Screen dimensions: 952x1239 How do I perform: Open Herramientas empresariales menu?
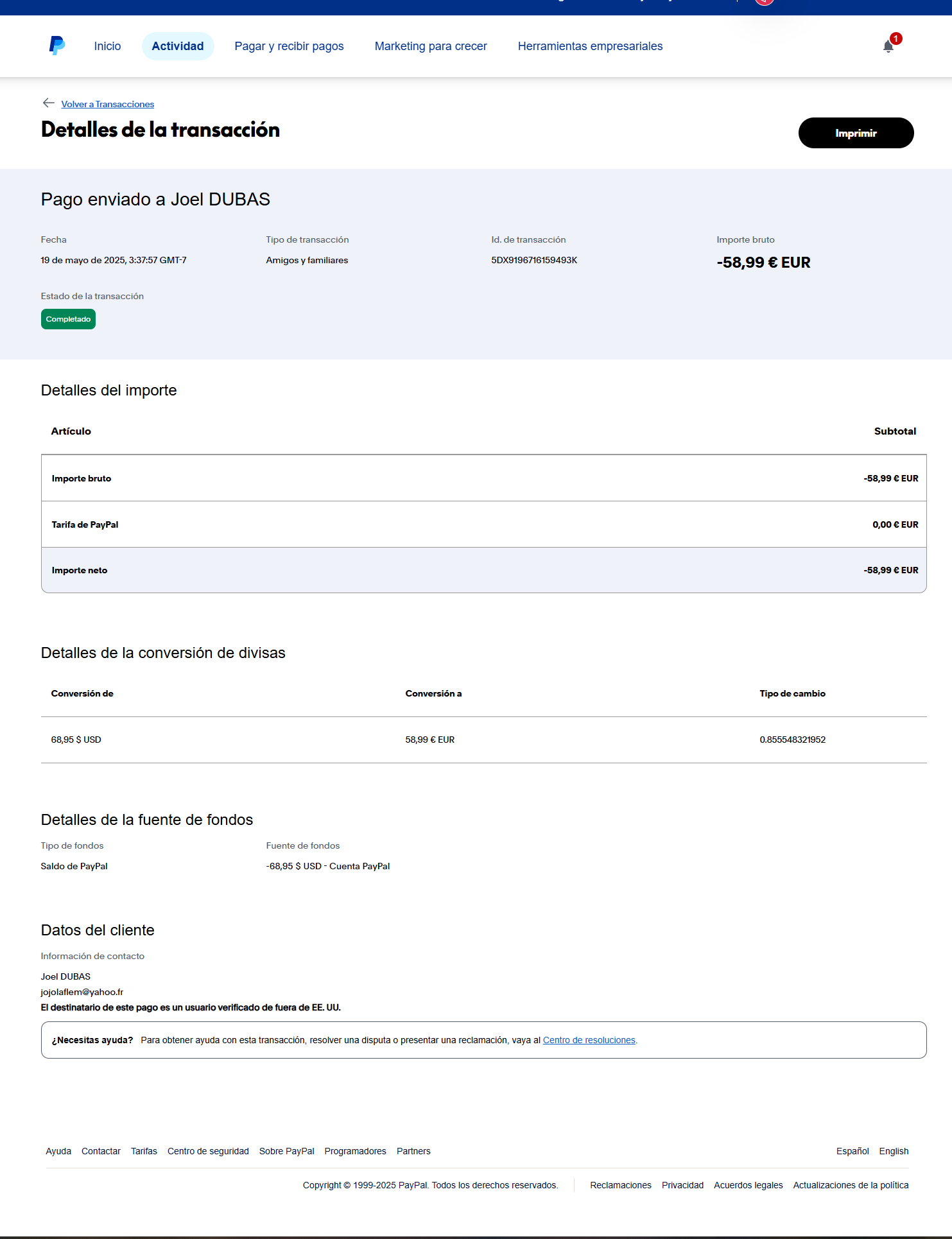pos(590,46)
